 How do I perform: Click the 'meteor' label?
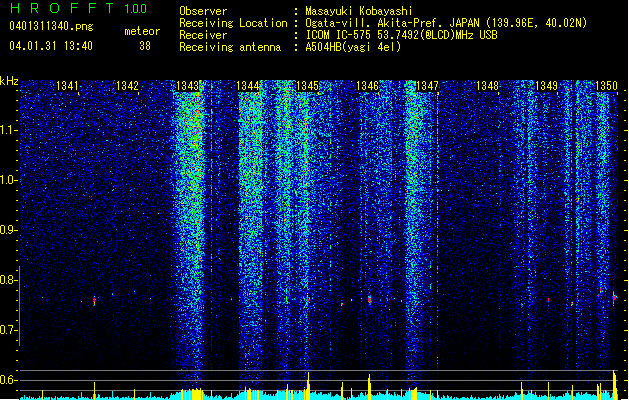point(142,31)
